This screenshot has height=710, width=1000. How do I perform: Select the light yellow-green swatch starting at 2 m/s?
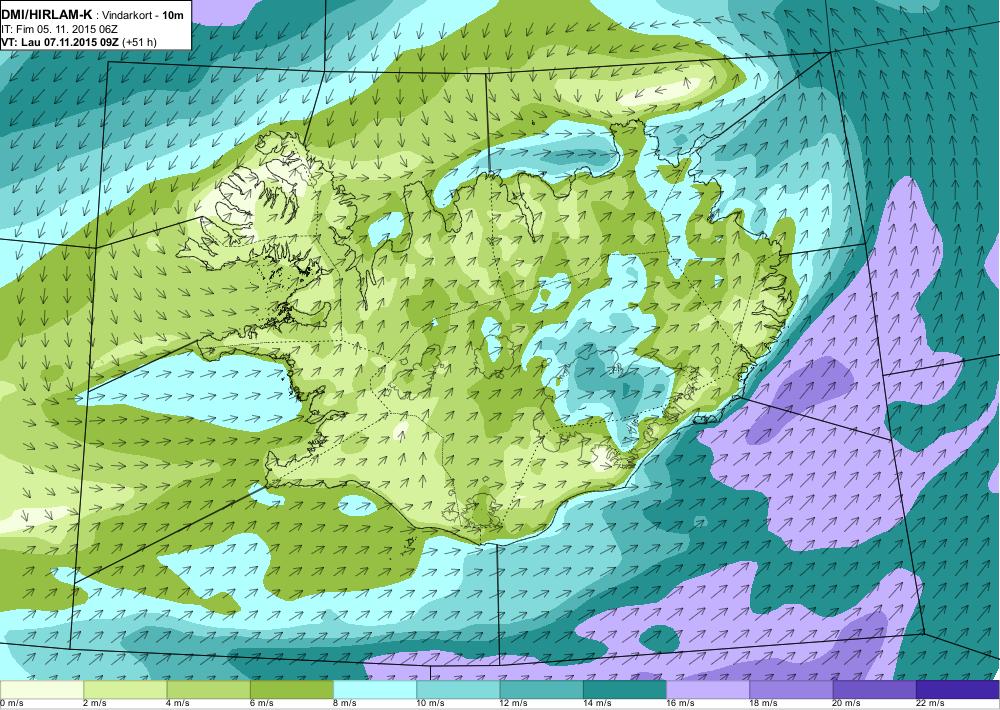click(x=125, y=689)
